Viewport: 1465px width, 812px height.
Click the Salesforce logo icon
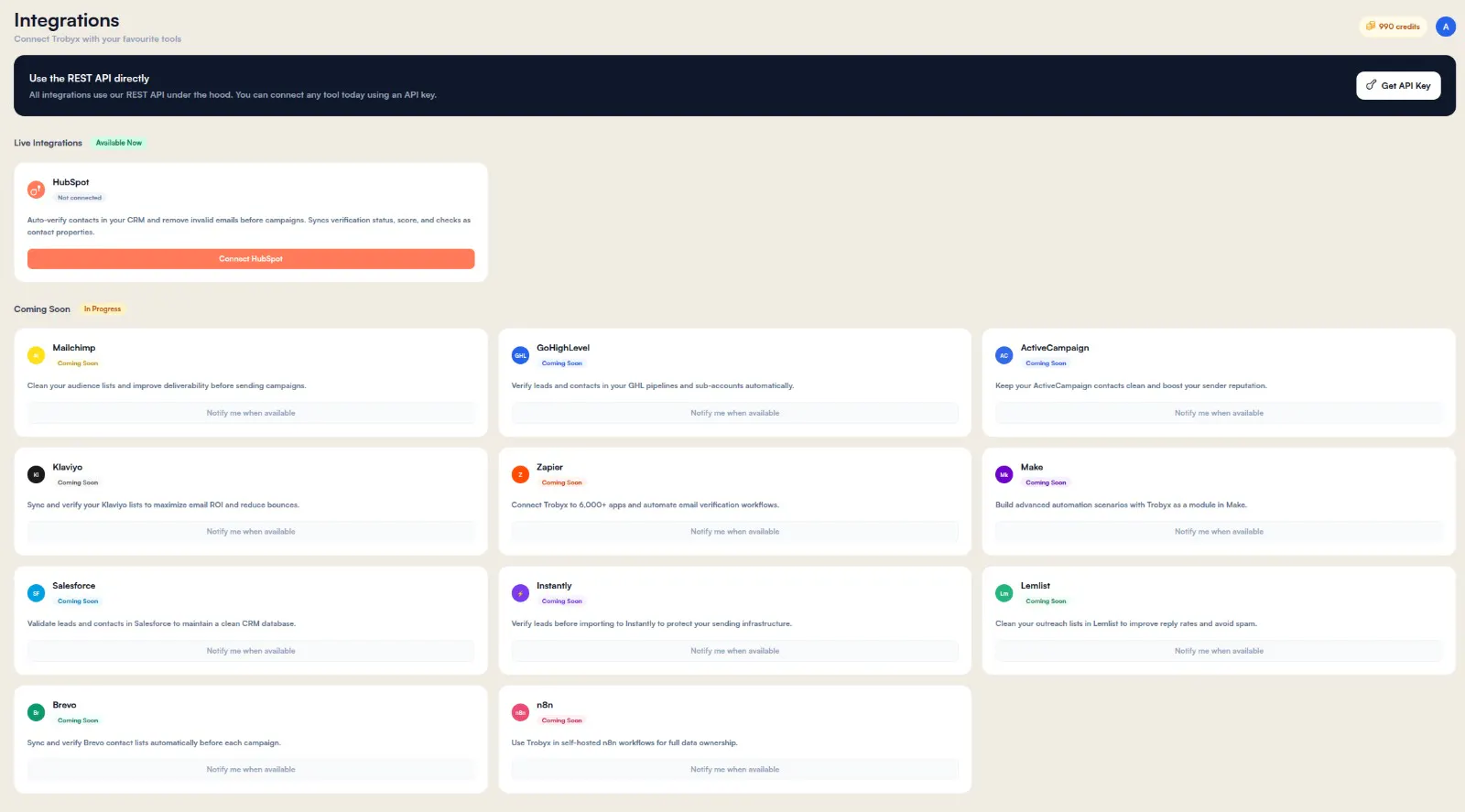click(36, 593)
